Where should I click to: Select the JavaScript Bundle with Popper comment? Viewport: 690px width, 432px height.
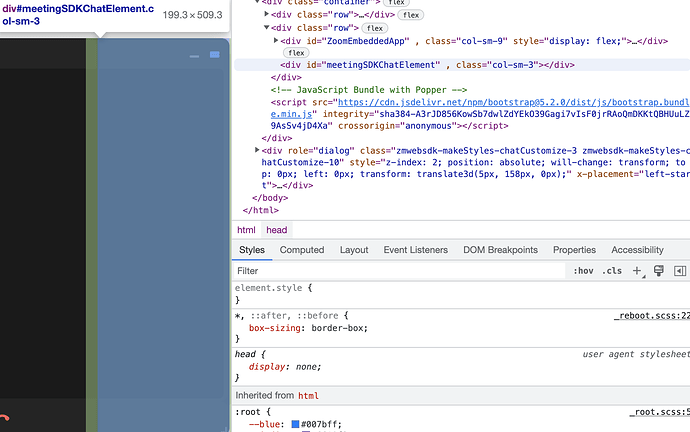(x=369, y=90)
